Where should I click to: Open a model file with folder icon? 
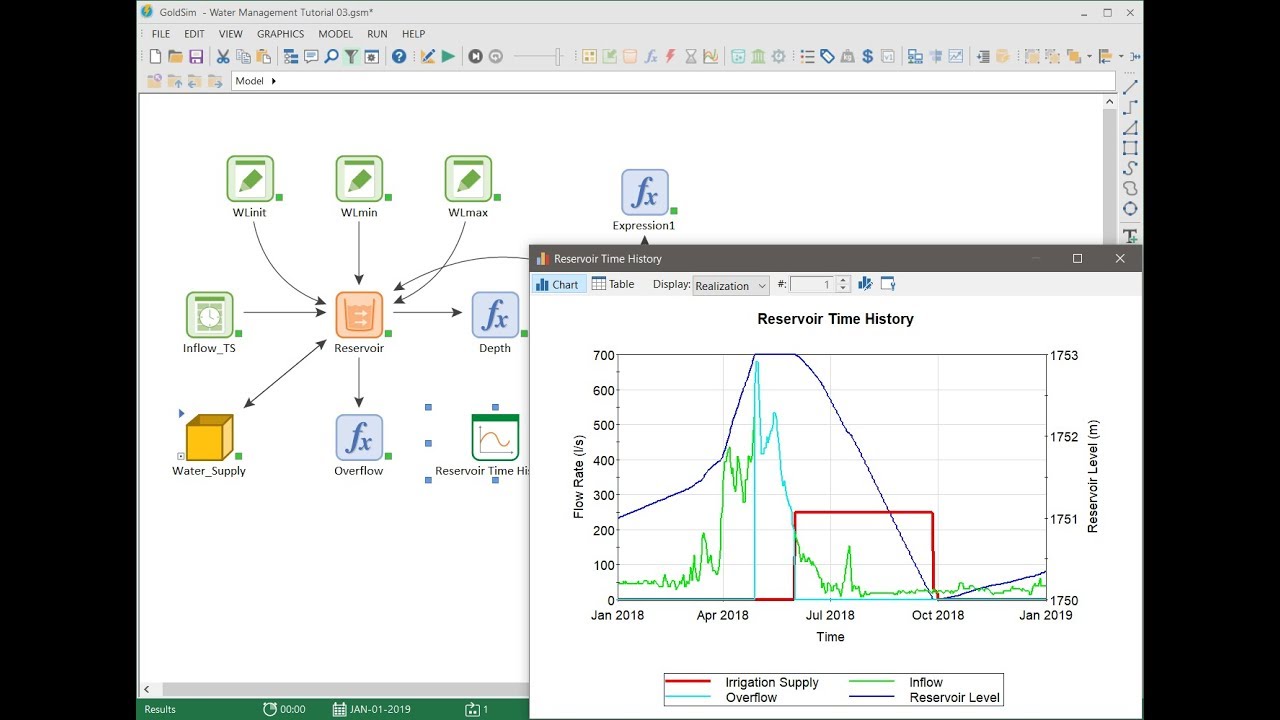(x=175, y=57)
